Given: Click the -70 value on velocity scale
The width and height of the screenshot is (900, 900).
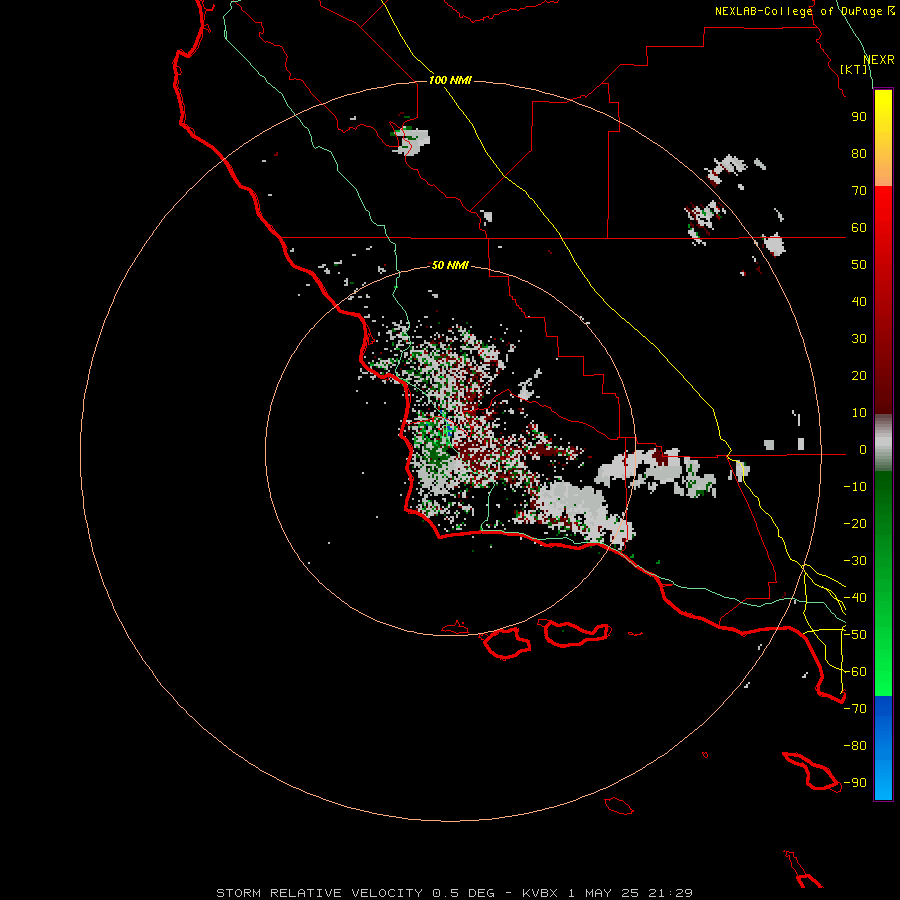Looking at the screenshot, I should (x=855, y=709).
